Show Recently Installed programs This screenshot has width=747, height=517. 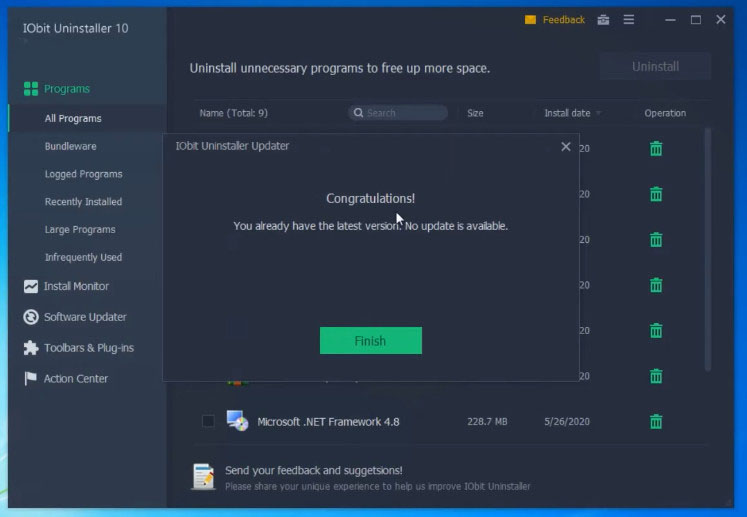tap(83, 202)
